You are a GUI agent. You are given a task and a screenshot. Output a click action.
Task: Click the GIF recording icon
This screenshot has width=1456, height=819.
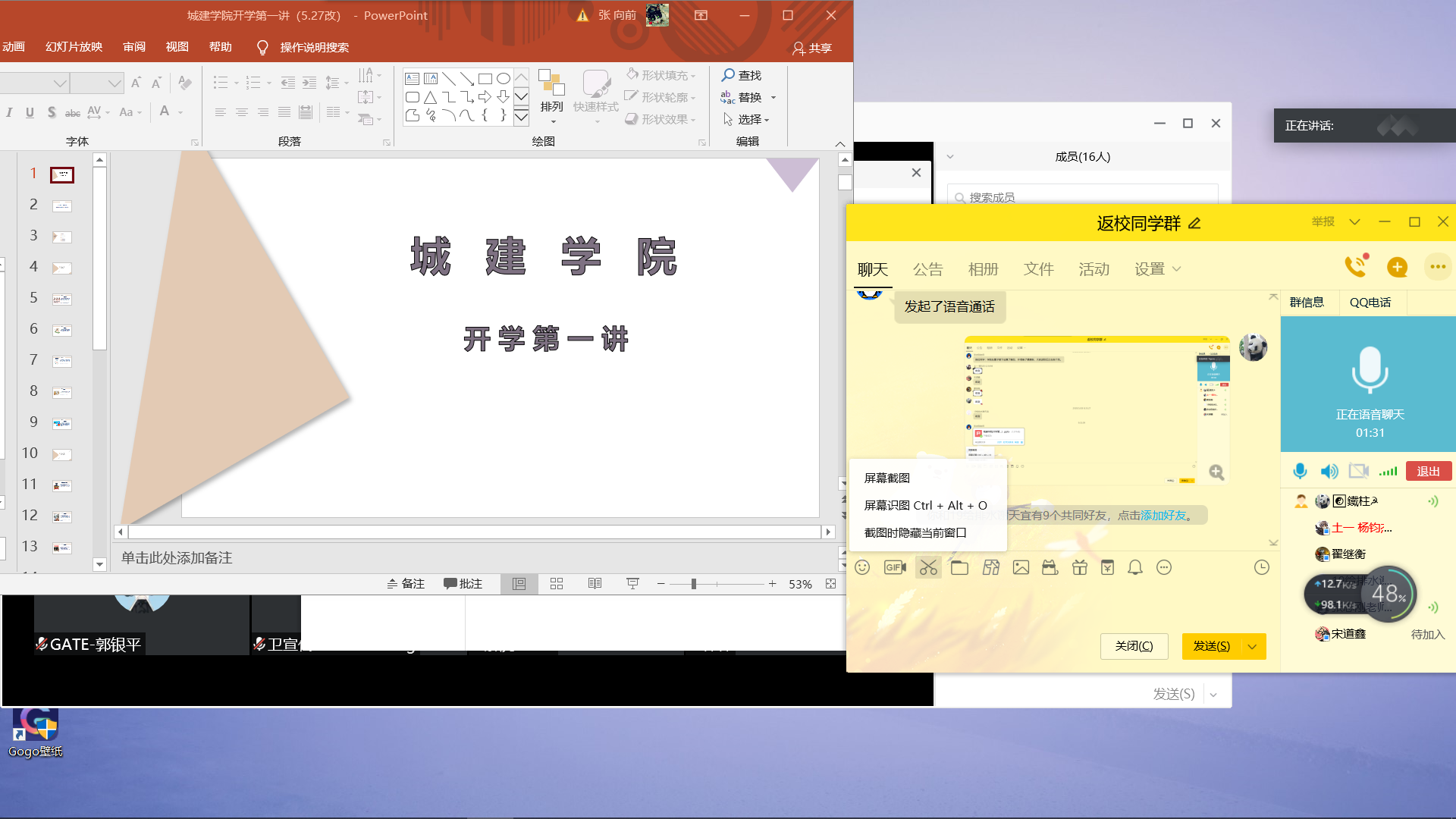(895, 567)
